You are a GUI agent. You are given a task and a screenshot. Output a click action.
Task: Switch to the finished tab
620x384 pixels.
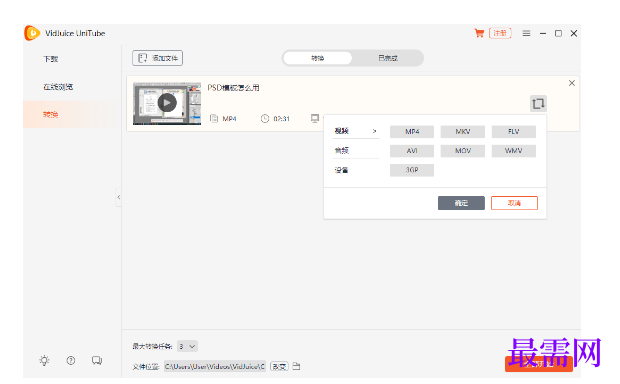pyautogui.click(x=388, y=58)
